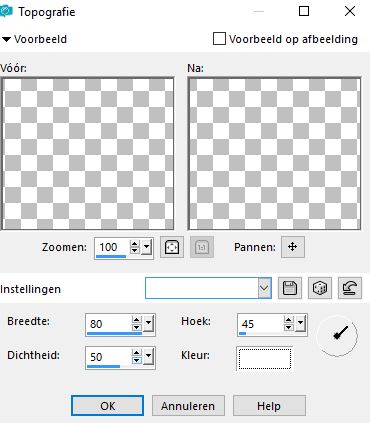Open the Kleur color swatch

click(265, 358)
